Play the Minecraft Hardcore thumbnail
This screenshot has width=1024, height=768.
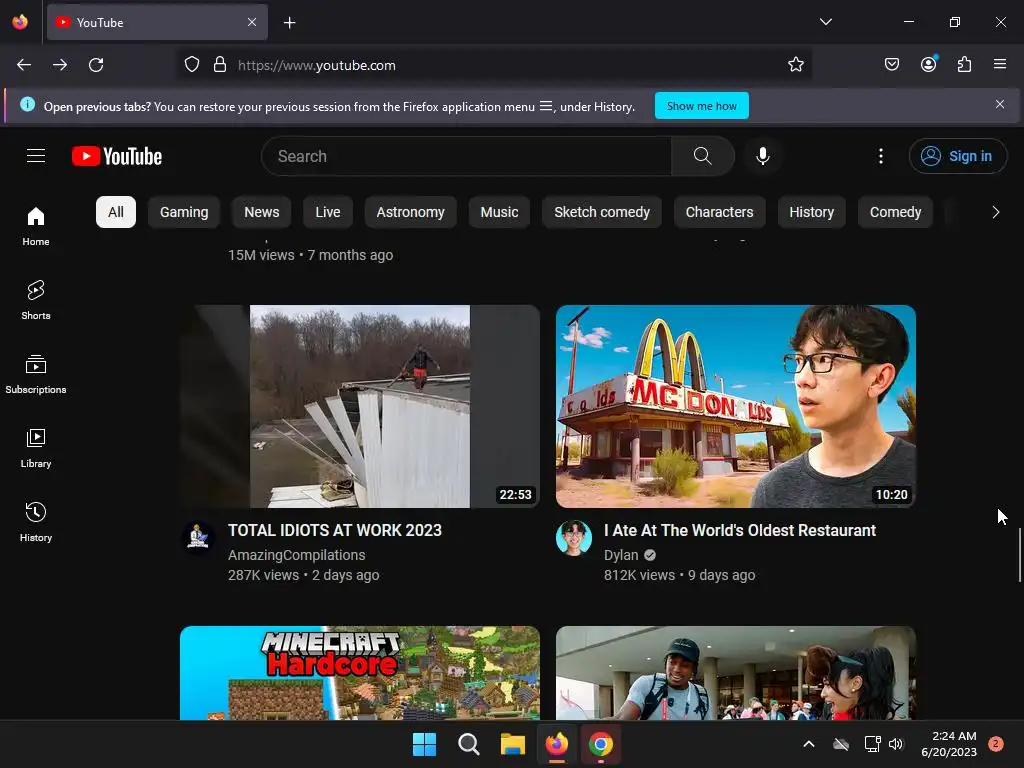(360, 673)
